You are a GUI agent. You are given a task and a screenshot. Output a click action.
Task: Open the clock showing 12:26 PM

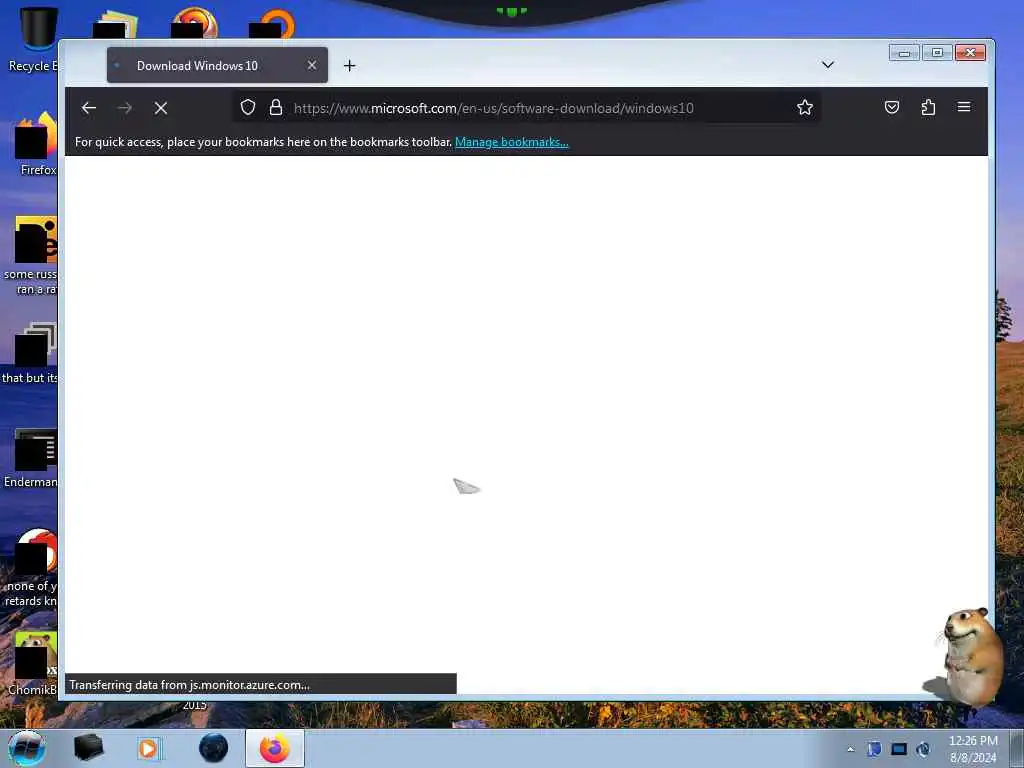click(x=972, y=749)
